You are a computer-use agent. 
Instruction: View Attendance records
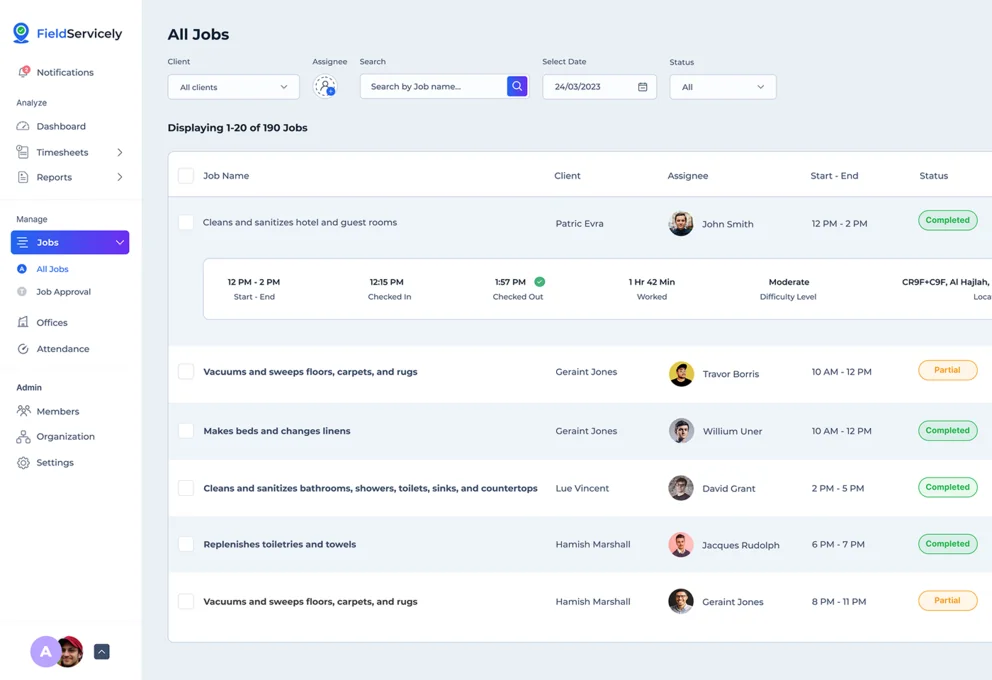(63, 348)
